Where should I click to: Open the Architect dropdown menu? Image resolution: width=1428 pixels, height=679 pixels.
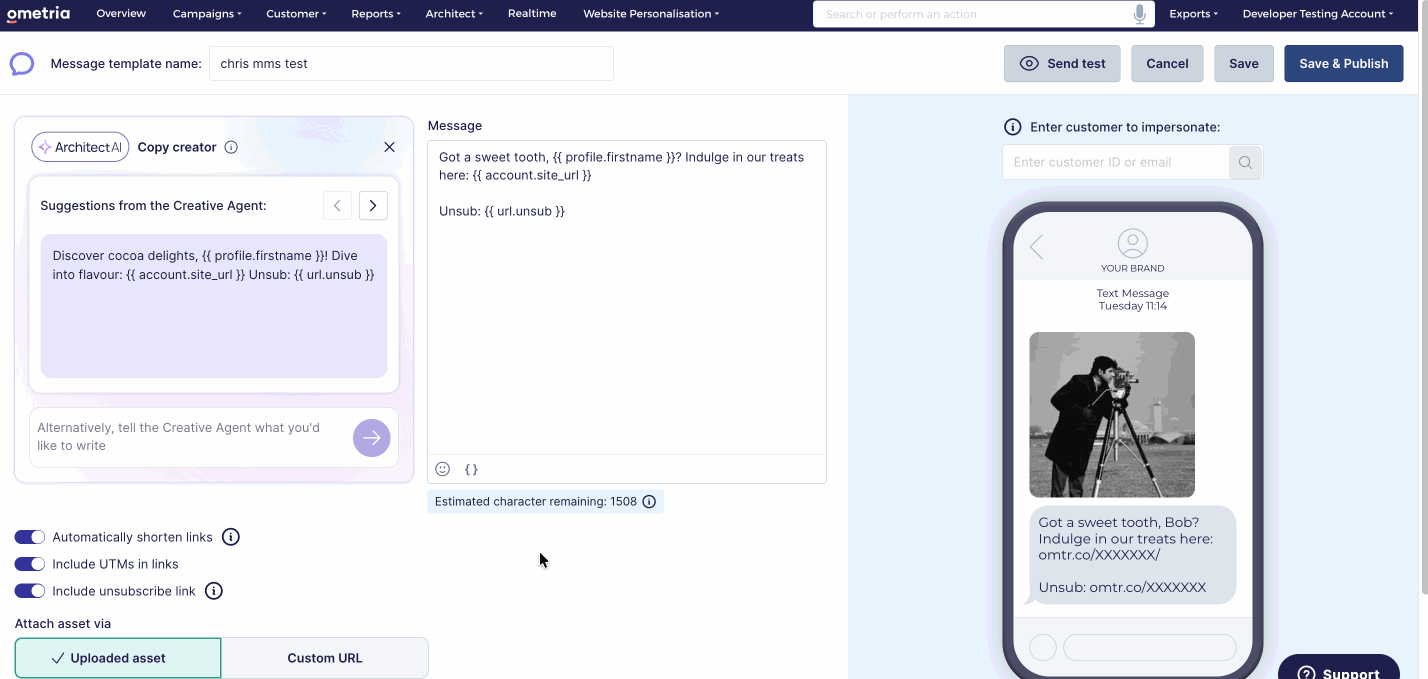pos(454,14)
